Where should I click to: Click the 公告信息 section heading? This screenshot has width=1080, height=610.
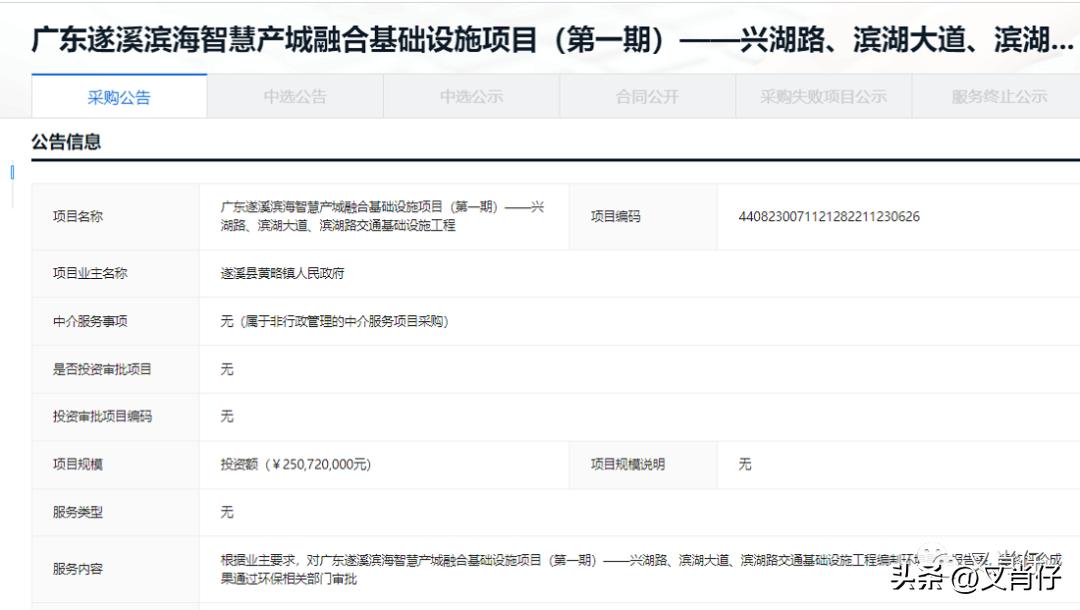point(64,142)
